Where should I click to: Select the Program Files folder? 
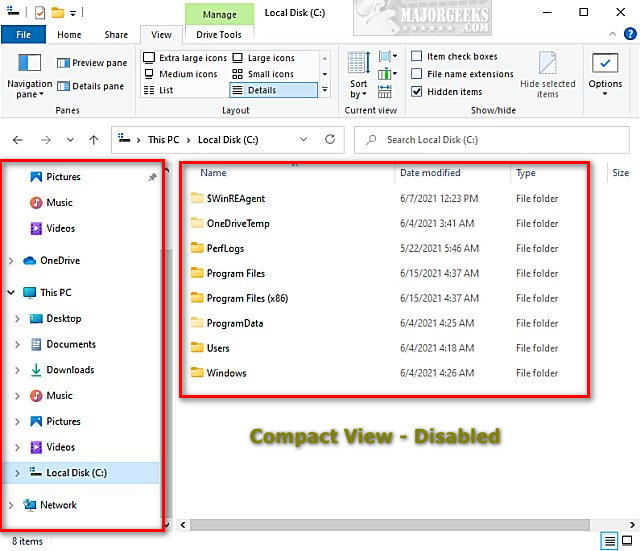[x=236, y=273]
